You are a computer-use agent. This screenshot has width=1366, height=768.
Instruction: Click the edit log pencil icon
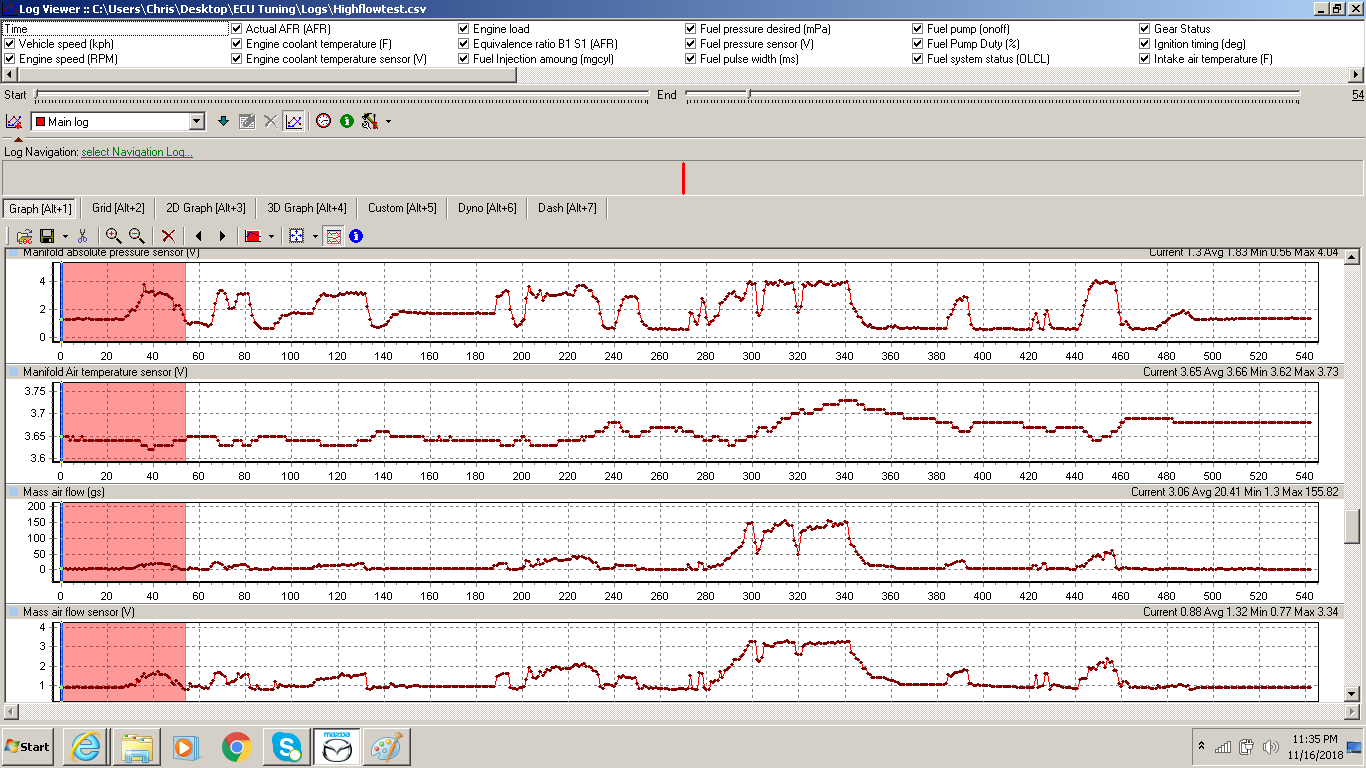[x=247, y=121]
